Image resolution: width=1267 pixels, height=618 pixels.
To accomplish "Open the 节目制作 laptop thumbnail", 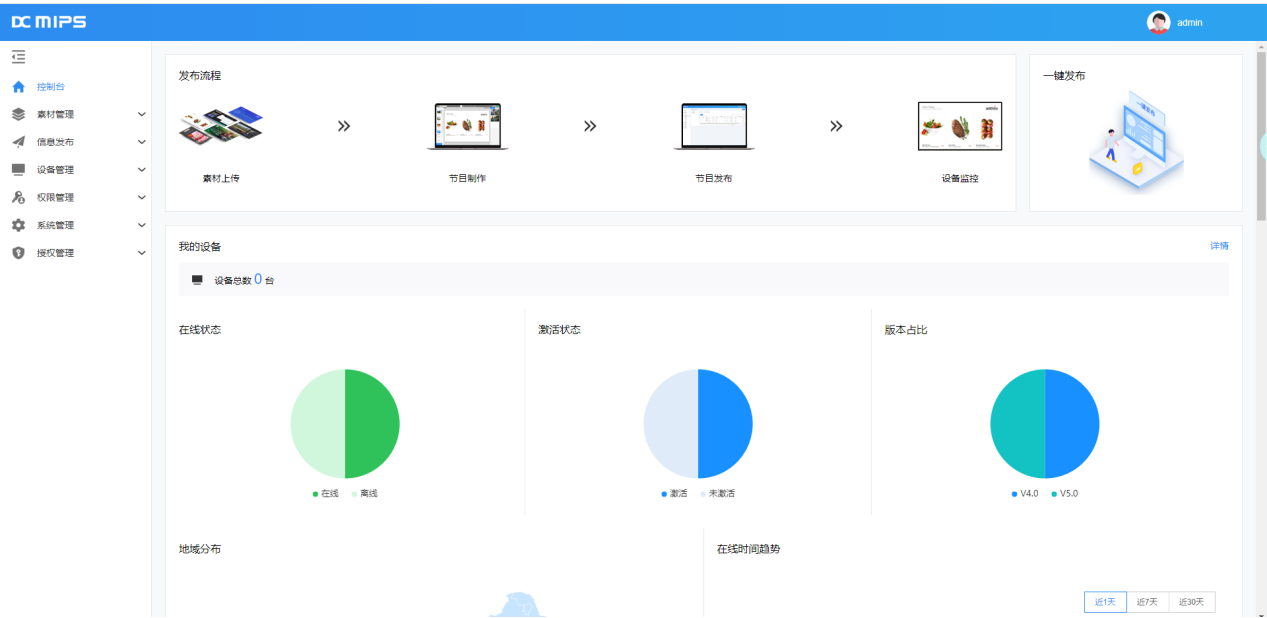I will [468, 126].
